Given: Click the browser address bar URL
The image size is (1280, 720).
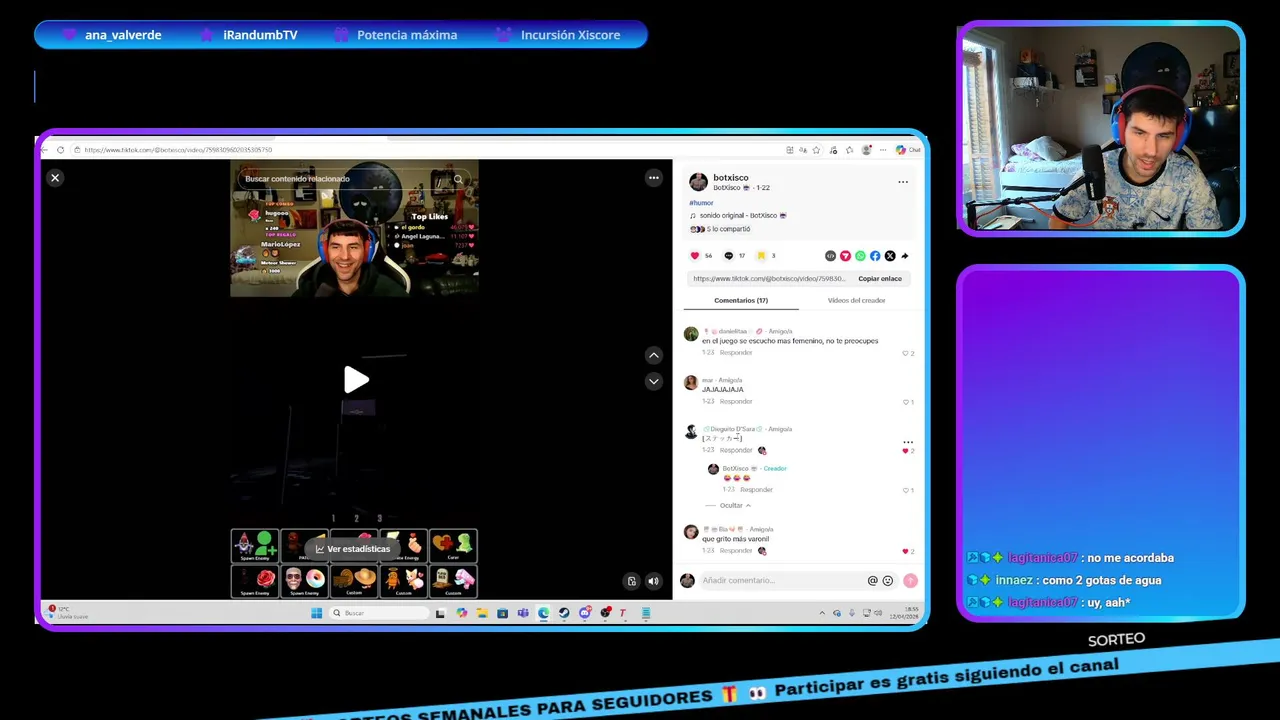Looking at the screenshot, I should (x=178, y=150).
